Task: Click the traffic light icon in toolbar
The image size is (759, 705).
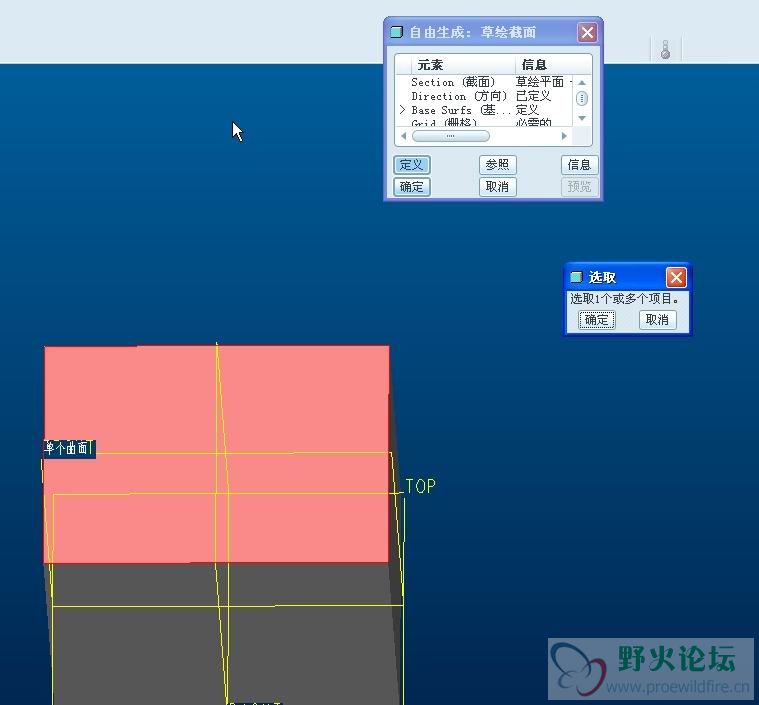Action: 666,49
